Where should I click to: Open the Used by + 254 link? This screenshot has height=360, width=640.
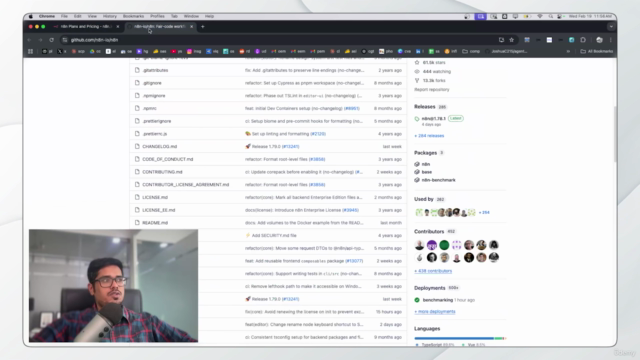484,212
